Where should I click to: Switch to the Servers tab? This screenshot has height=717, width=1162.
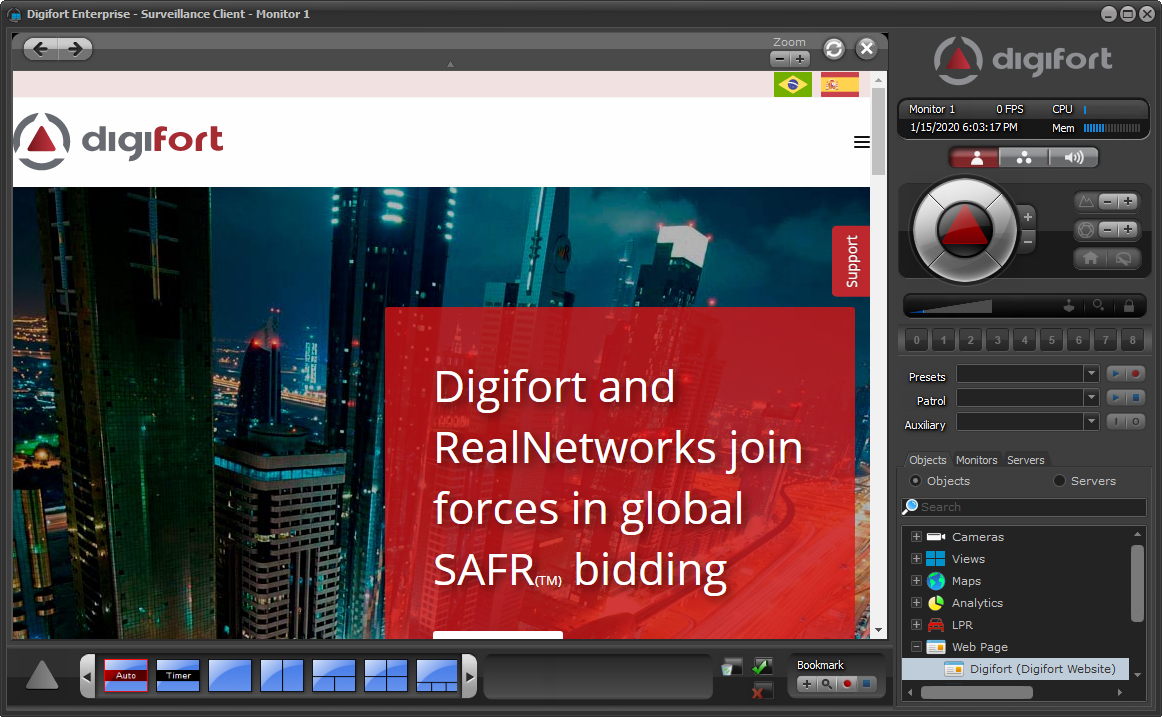1026,460
